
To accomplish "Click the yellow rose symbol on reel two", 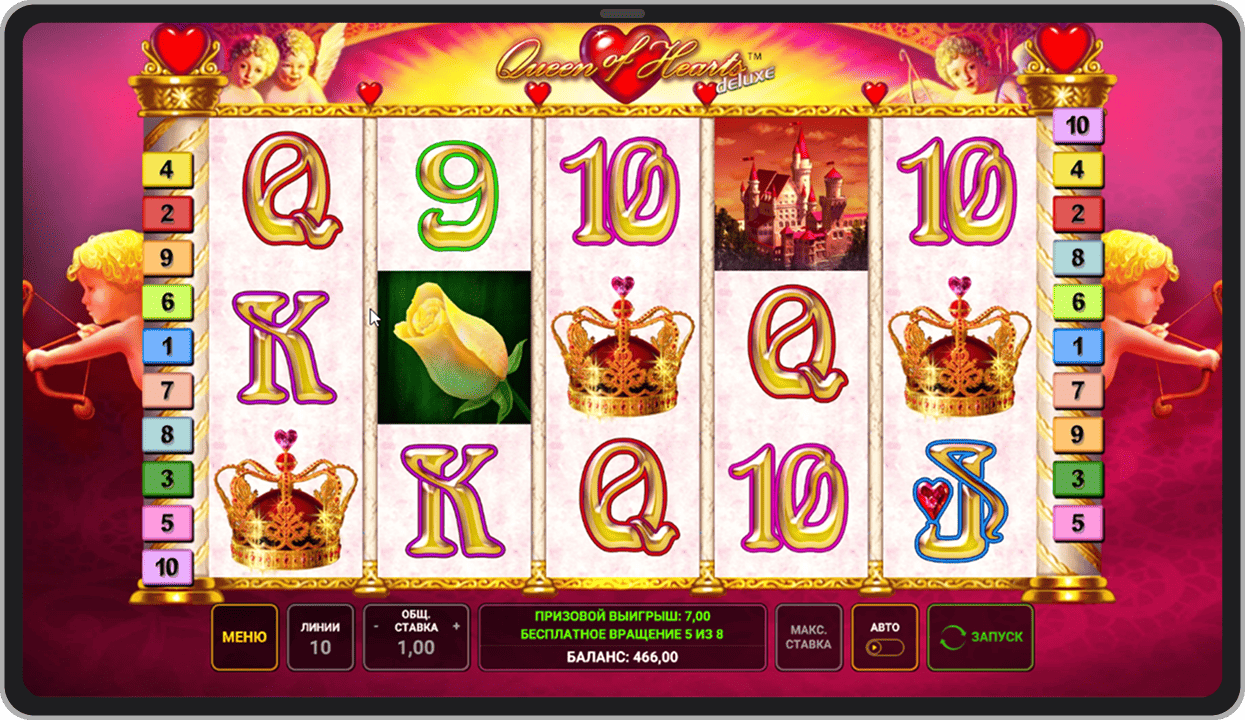I will [454, 347].
